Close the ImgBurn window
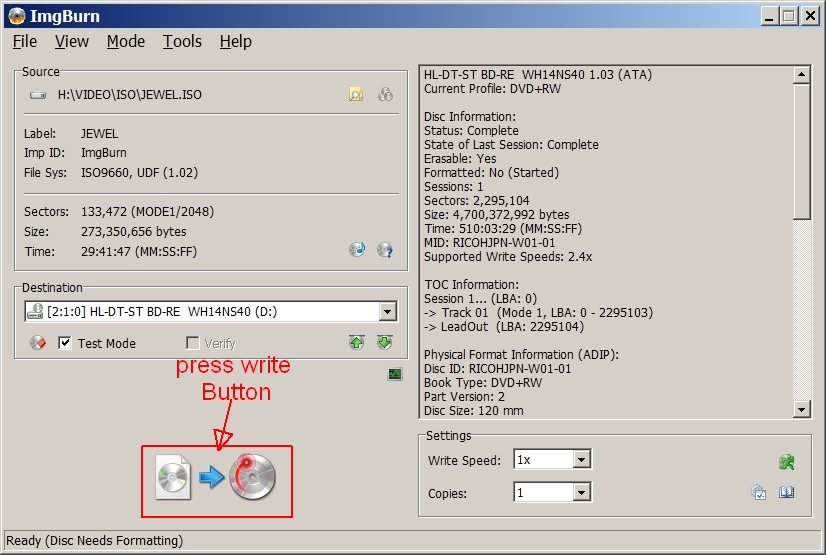The image size is (826, 555). click(x=810, y=16)
